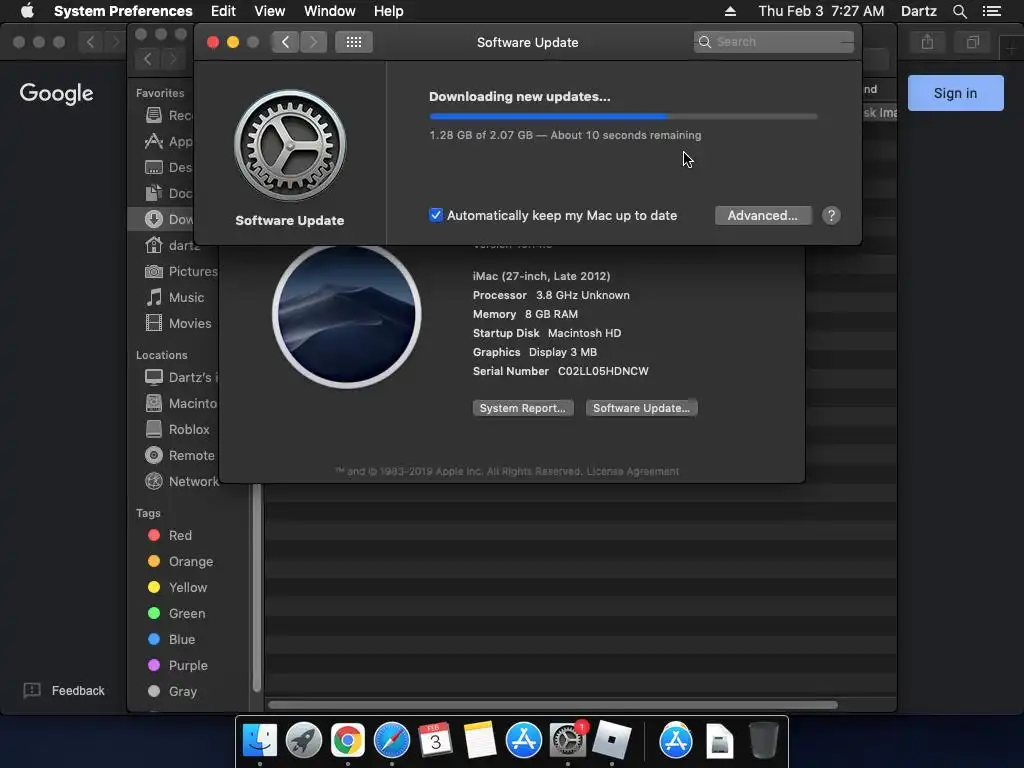Select the Purple tag in Finder
Viewport: 1024px width, 768px height.
point(178,665)
